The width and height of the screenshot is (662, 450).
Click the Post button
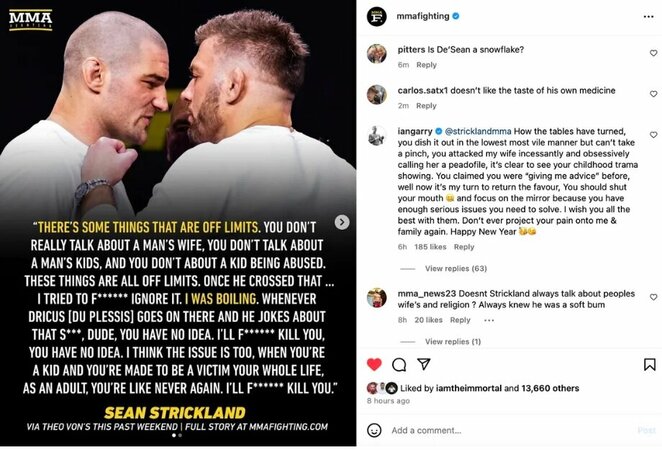tap(646, 430)
